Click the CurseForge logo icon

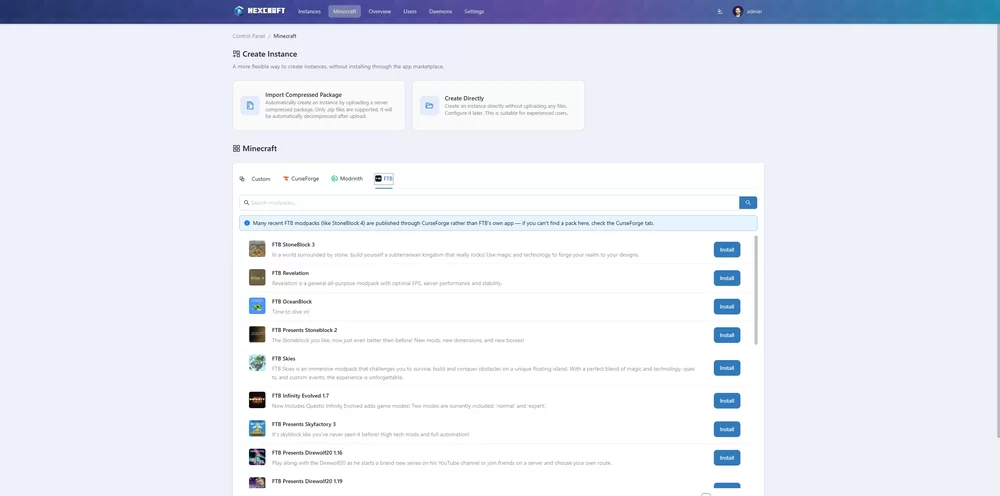tap(286, 179)
